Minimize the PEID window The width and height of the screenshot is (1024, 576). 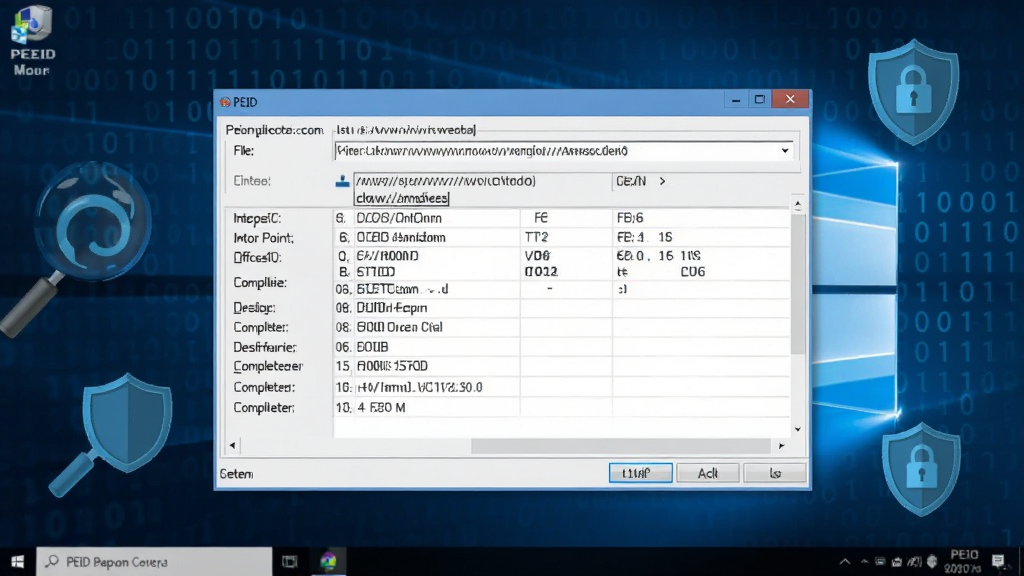736,100
